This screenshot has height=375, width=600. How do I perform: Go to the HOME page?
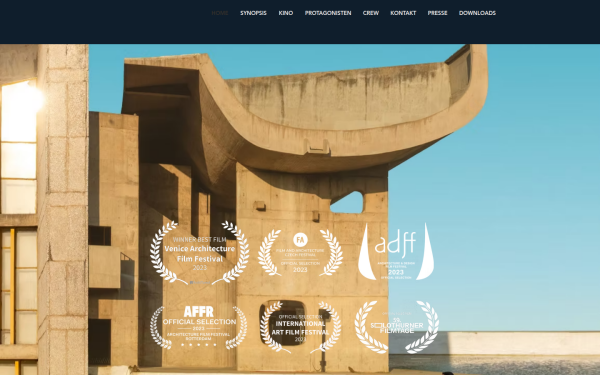click(220, 13)
